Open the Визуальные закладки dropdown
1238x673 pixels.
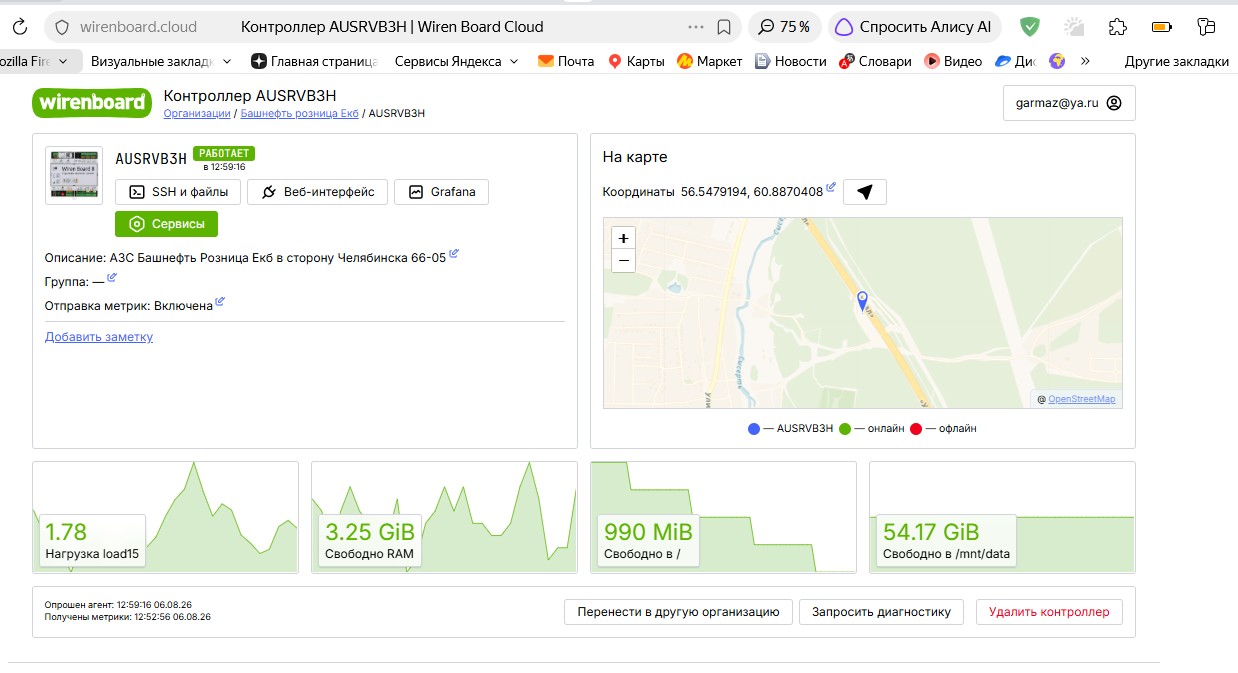[161, 61]
